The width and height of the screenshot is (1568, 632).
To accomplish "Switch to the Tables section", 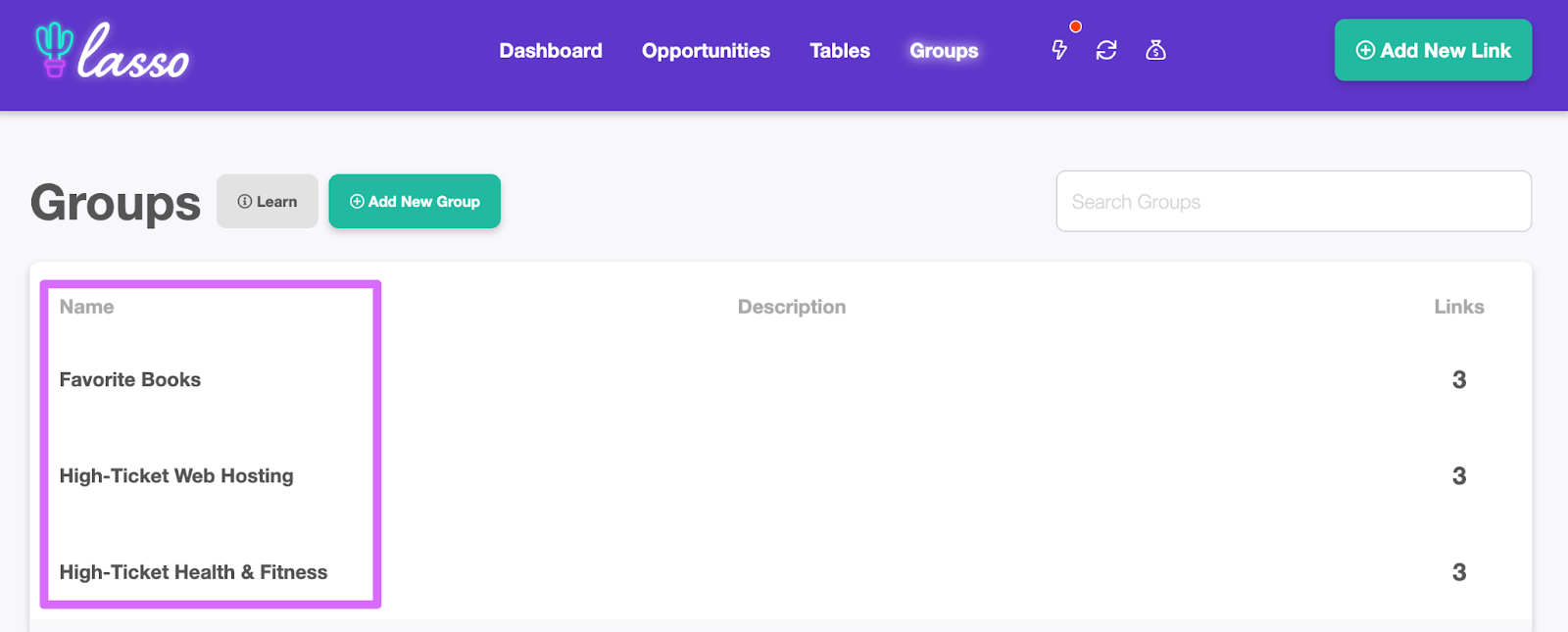I will (840, 51).
